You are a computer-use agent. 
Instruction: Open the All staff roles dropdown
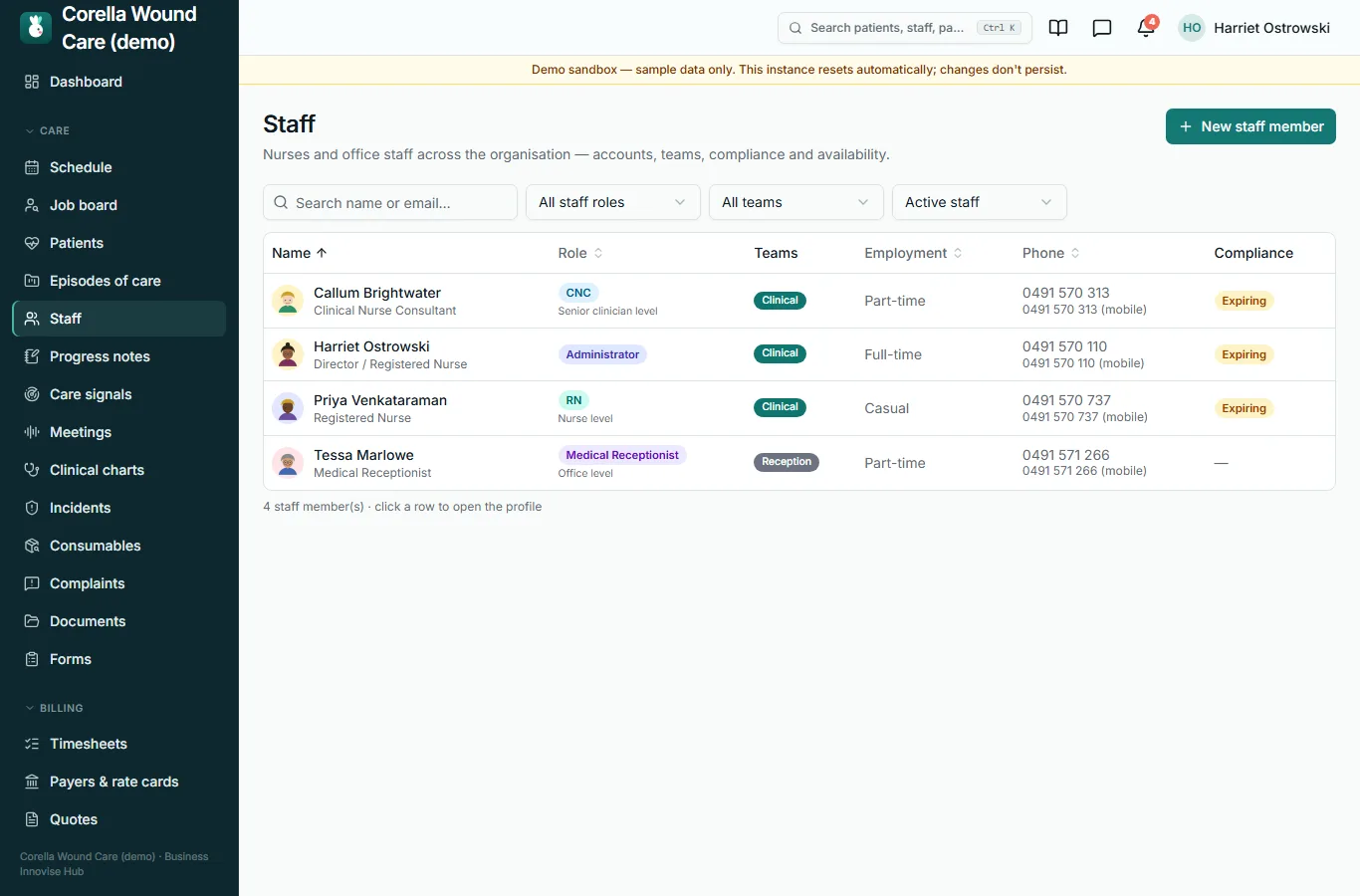(613, 202)
